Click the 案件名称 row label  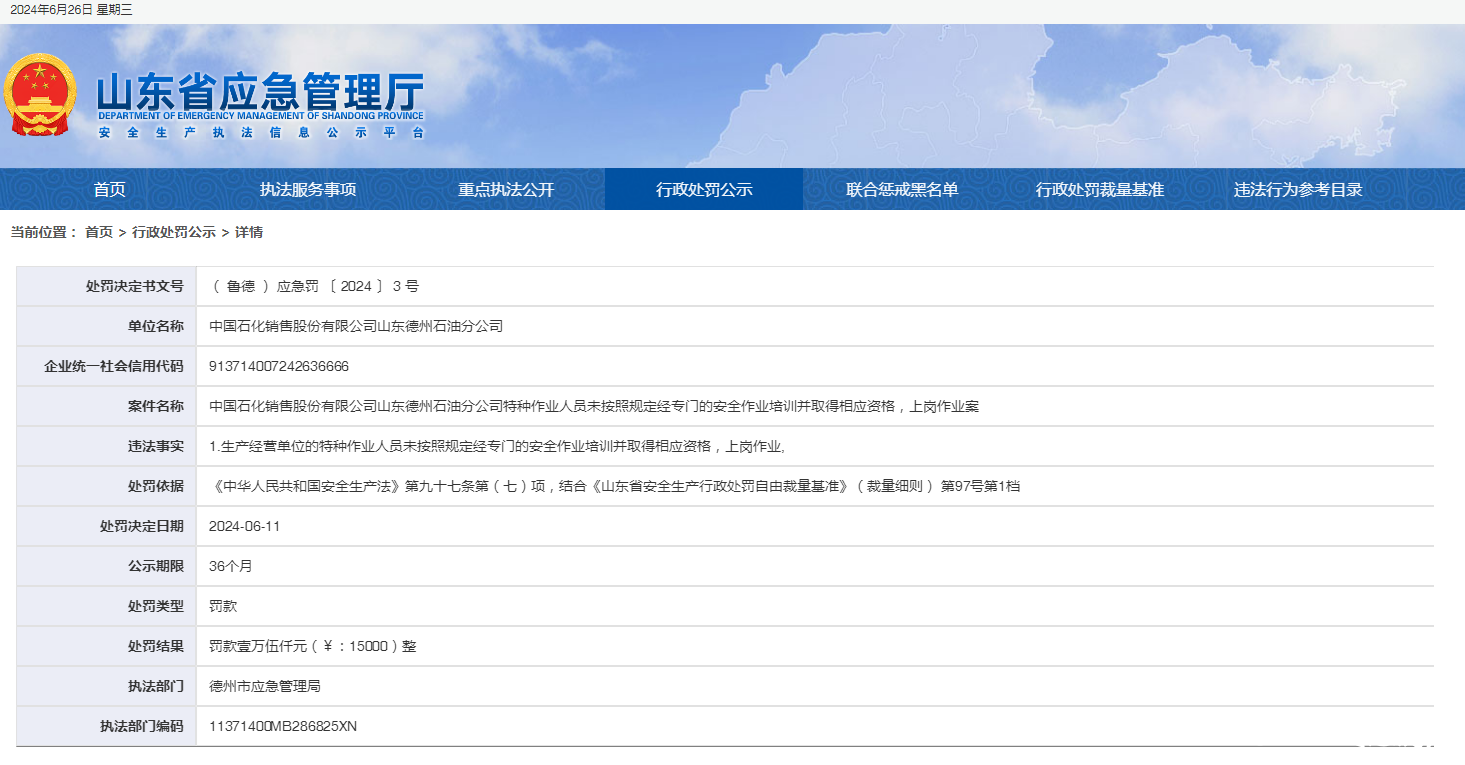click(156, 406)
